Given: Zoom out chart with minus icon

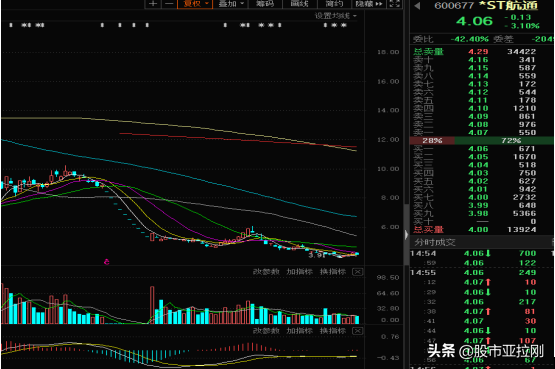Looking at the screenshot, I should tap(169, 4).
